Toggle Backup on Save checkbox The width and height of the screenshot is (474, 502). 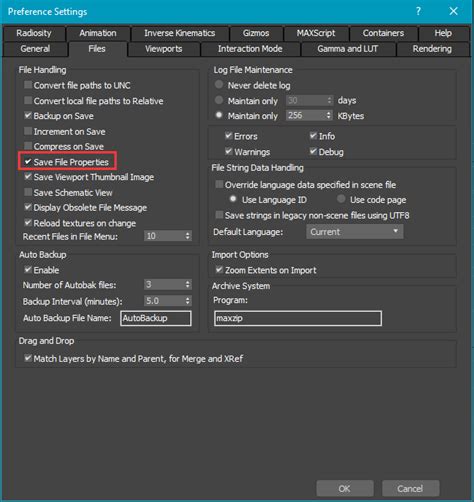click(x=28, y=116)
